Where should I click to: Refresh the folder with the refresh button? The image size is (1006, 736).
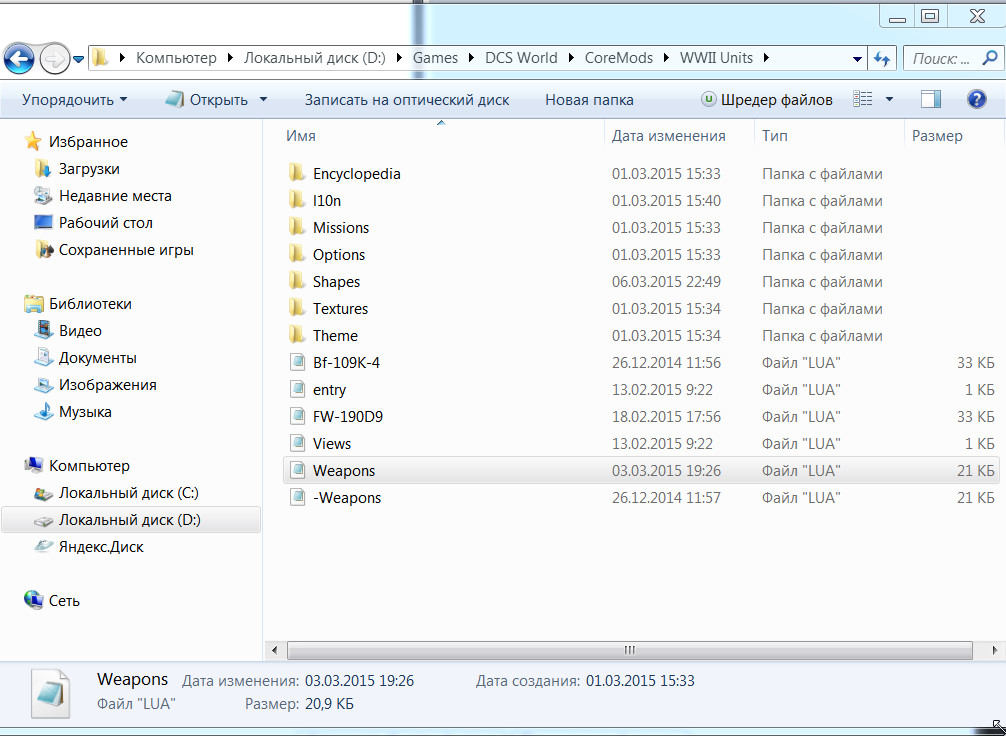(x=882, y=59)
